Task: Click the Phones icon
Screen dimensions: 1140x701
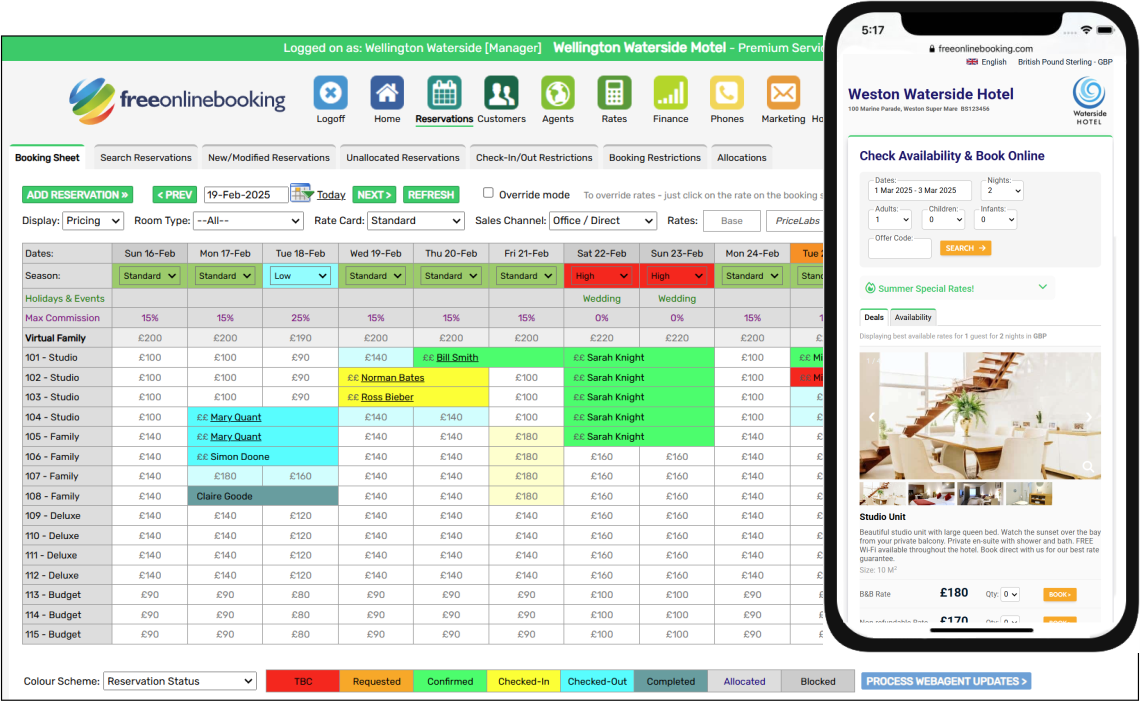Action: pyautogui.click(x=727, y=93)
